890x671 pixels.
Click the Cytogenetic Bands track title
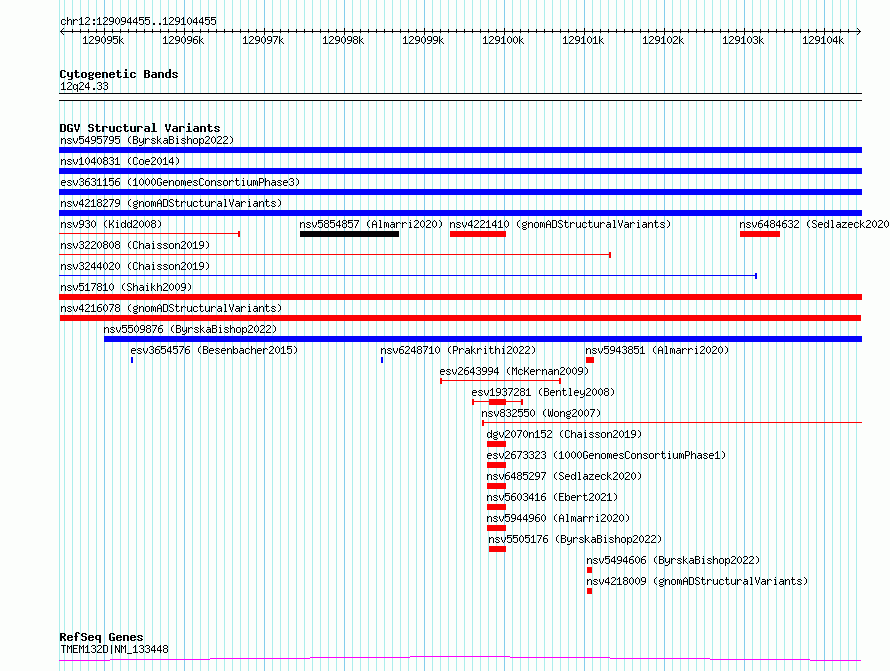tap(119, 74)
